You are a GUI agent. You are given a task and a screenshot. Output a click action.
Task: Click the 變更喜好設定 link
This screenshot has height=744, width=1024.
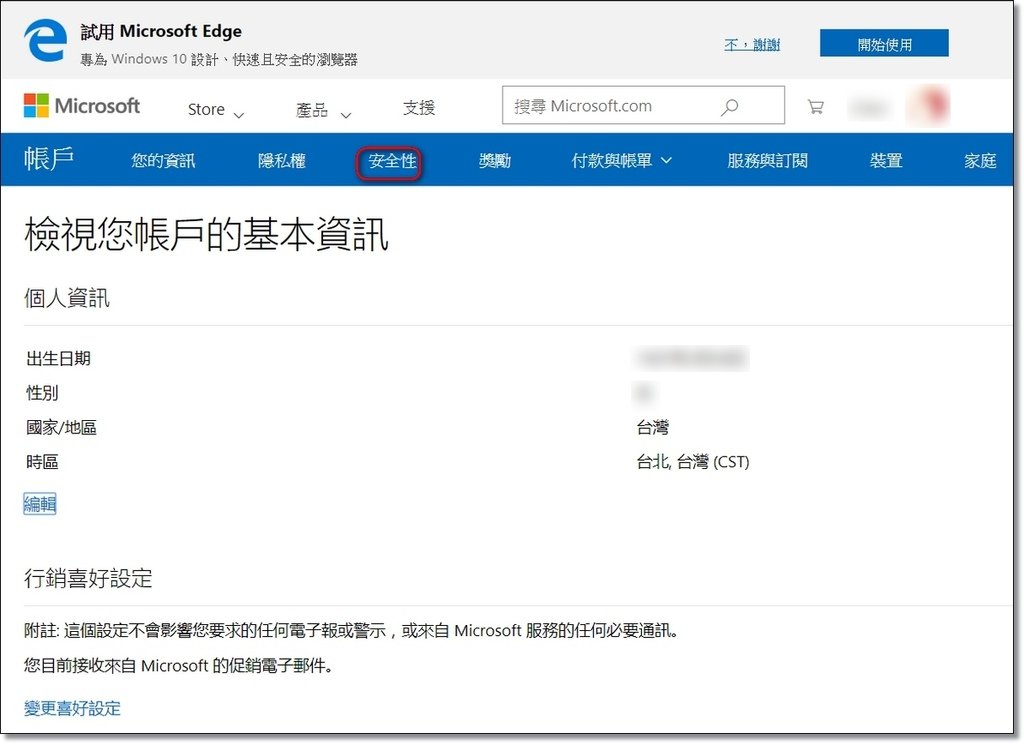coord(72,708)
